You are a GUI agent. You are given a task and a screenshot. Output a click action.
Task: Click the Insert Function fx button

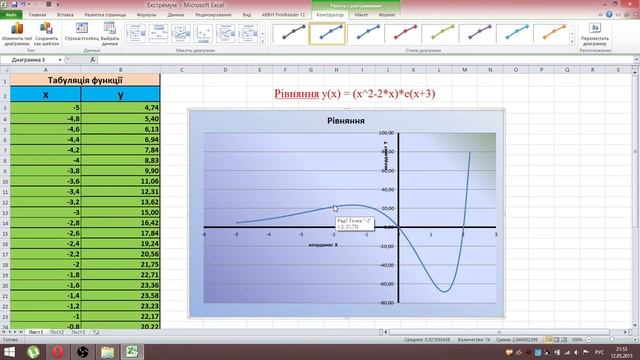[93, 60]
